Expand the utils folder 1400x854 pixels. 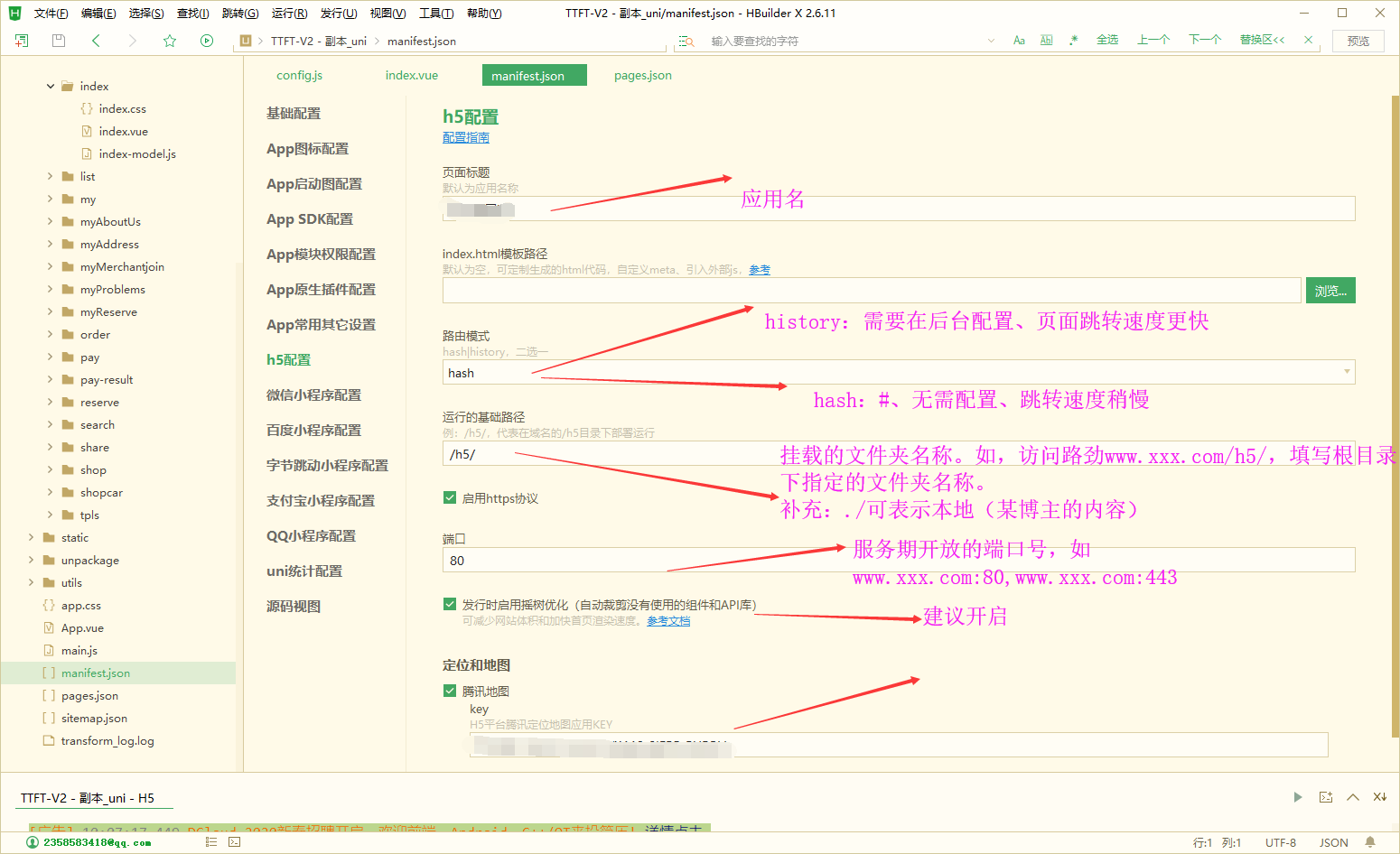pos(32,582)
